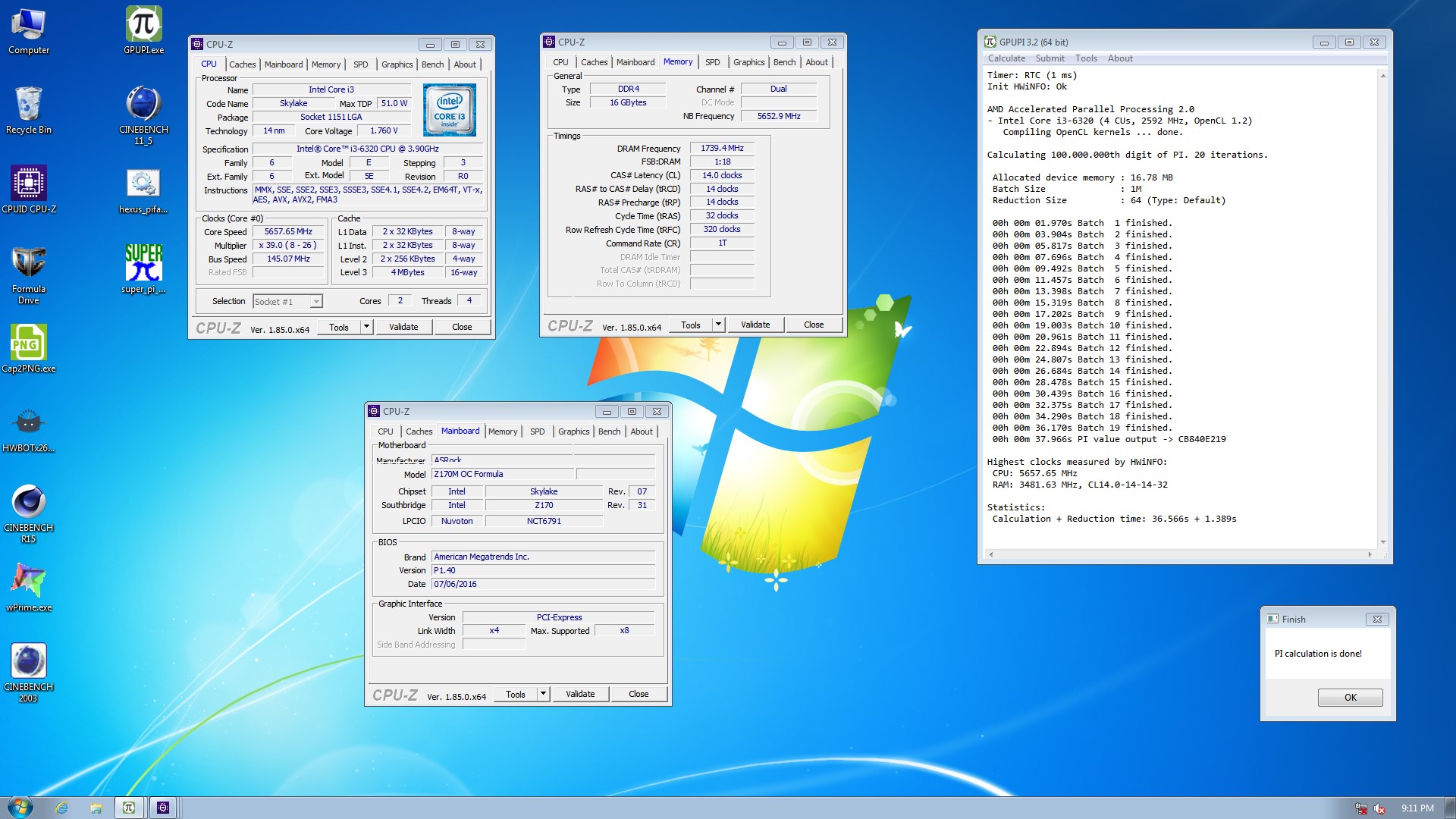The image size is (1456, 819).
Task: Launch wPrime.exe desktop icon
Action: (29, 588)
